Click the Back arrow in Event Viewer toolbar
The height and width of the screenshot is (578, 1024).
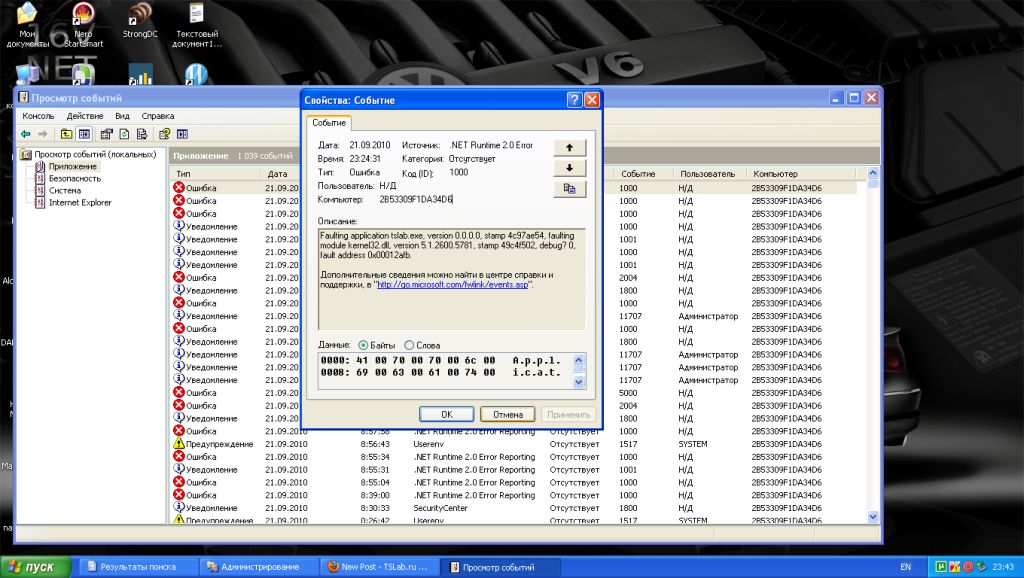tap(25, 134)
